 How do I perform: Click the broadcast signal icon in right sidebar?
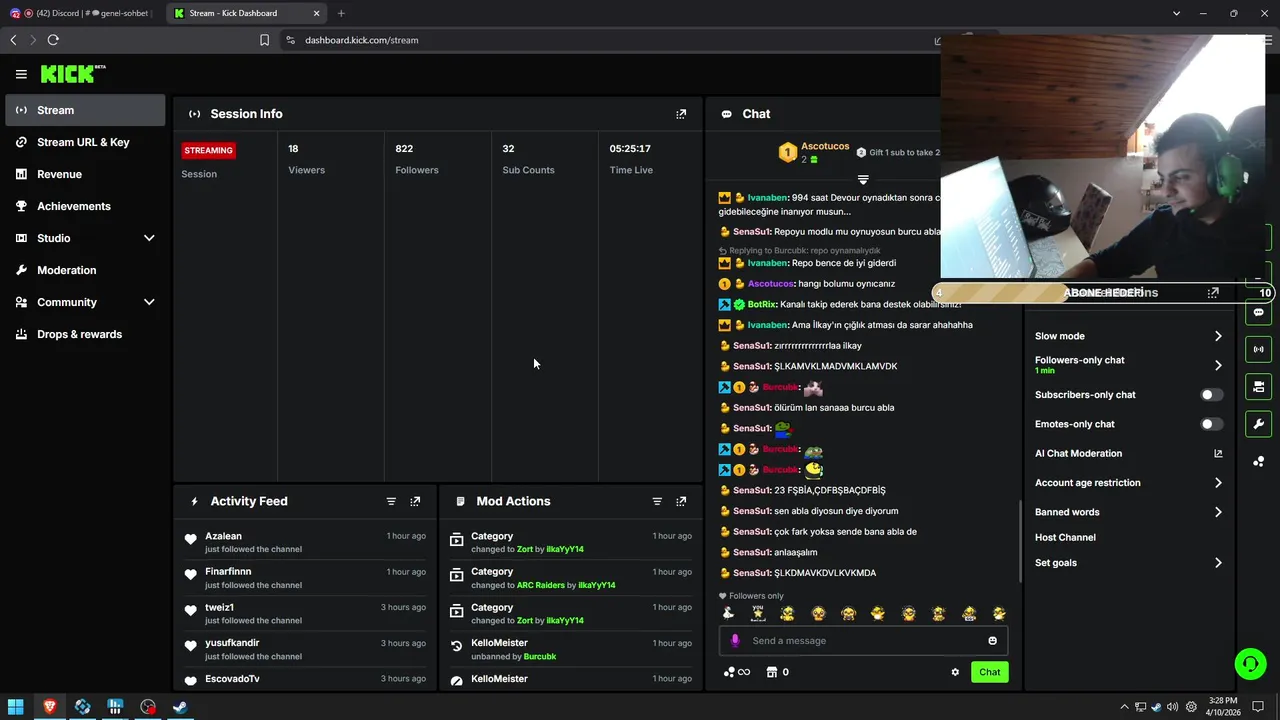coord(1258,350)
